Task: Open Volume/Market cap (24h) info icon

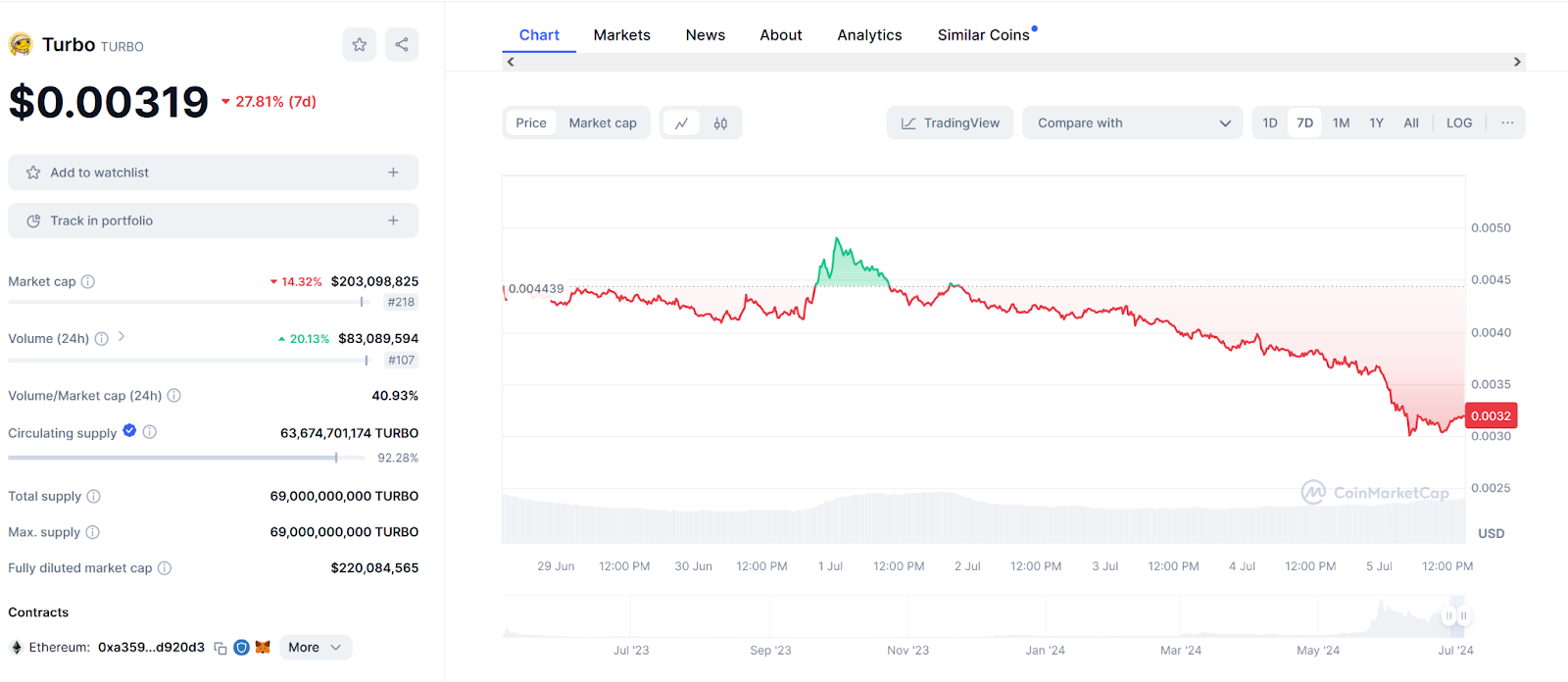Action: [x=173, y=396]
